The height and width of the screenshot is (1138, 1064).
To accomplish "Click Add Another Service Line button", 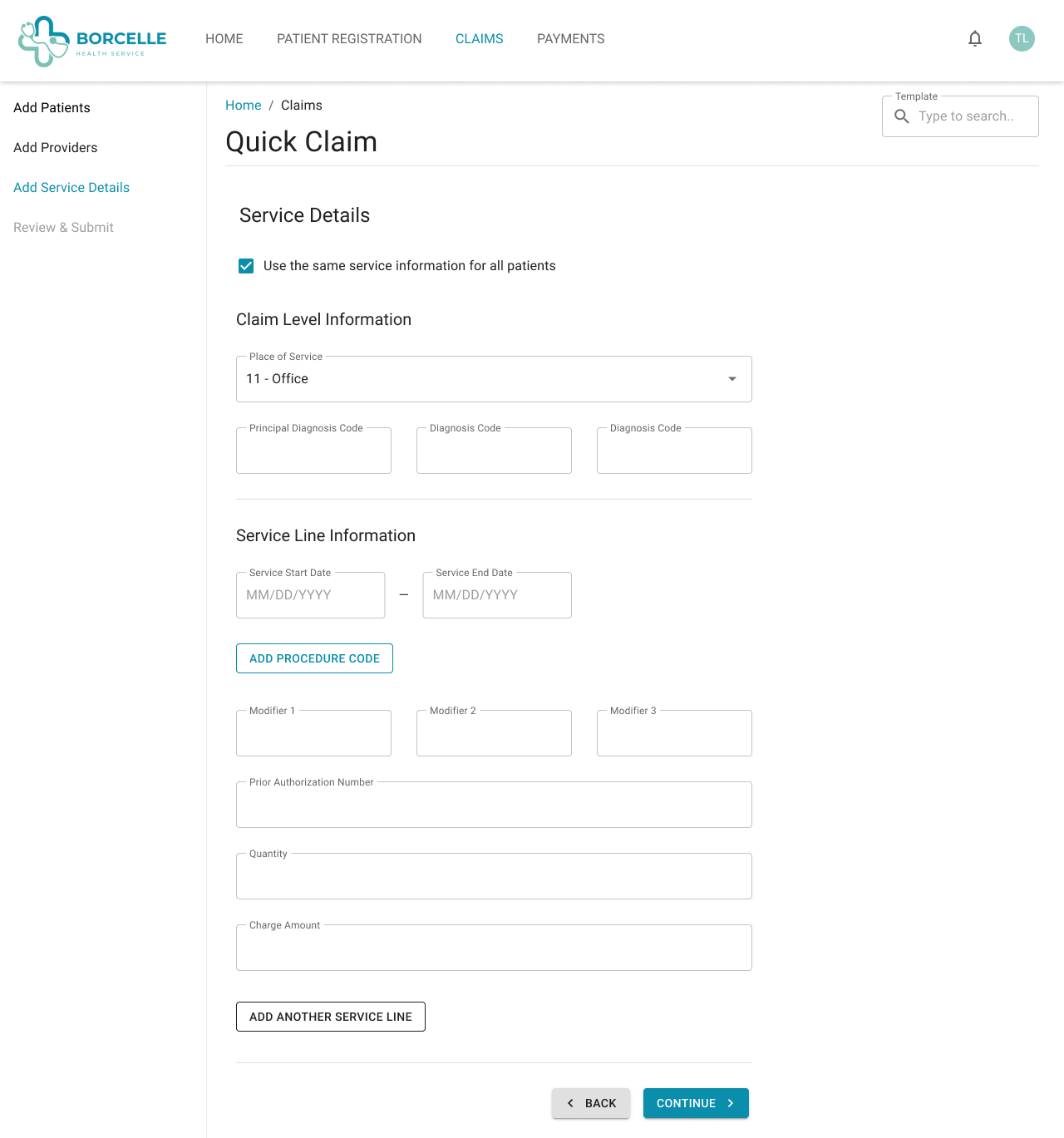I will point(330,1017).
